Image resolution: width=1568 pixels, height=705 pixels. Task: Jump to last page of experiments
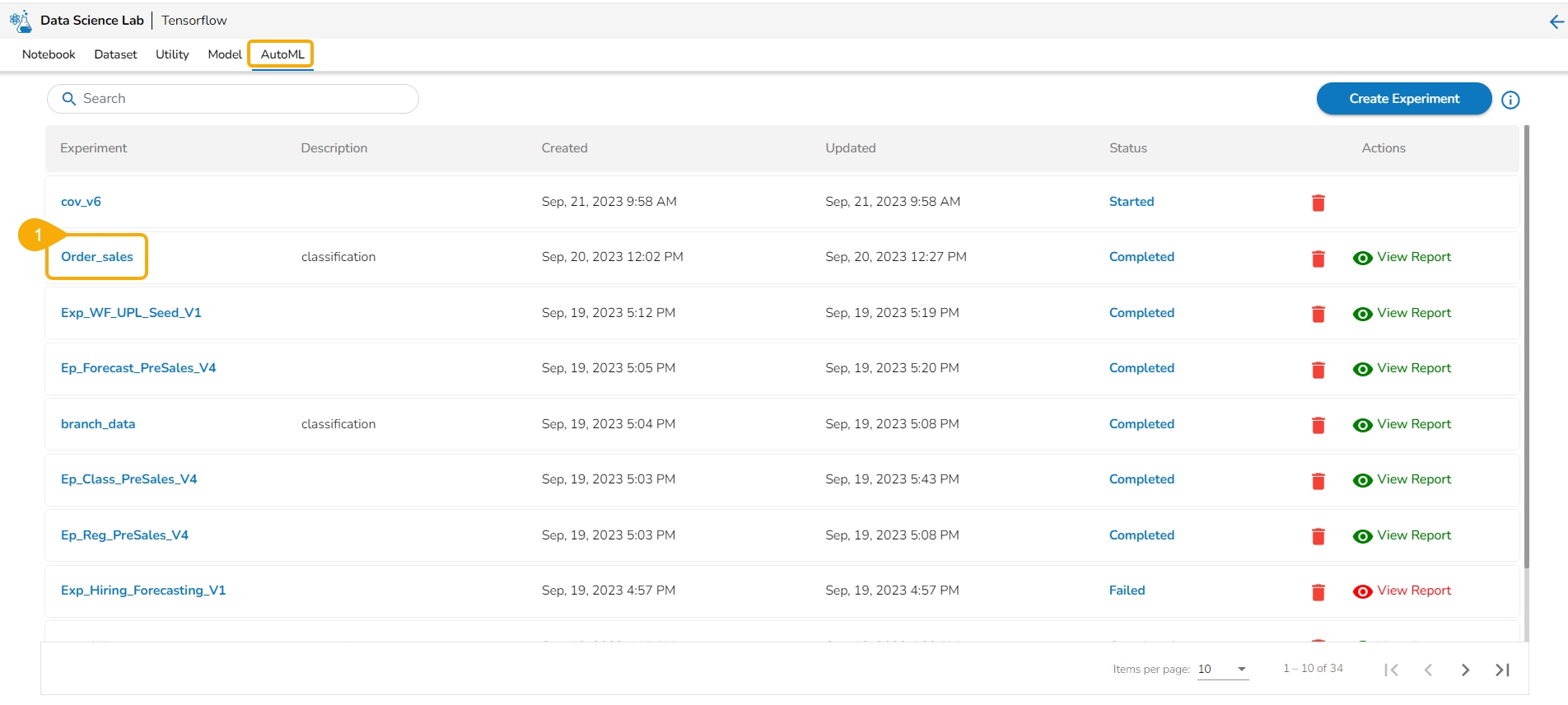click(1502, 670)
